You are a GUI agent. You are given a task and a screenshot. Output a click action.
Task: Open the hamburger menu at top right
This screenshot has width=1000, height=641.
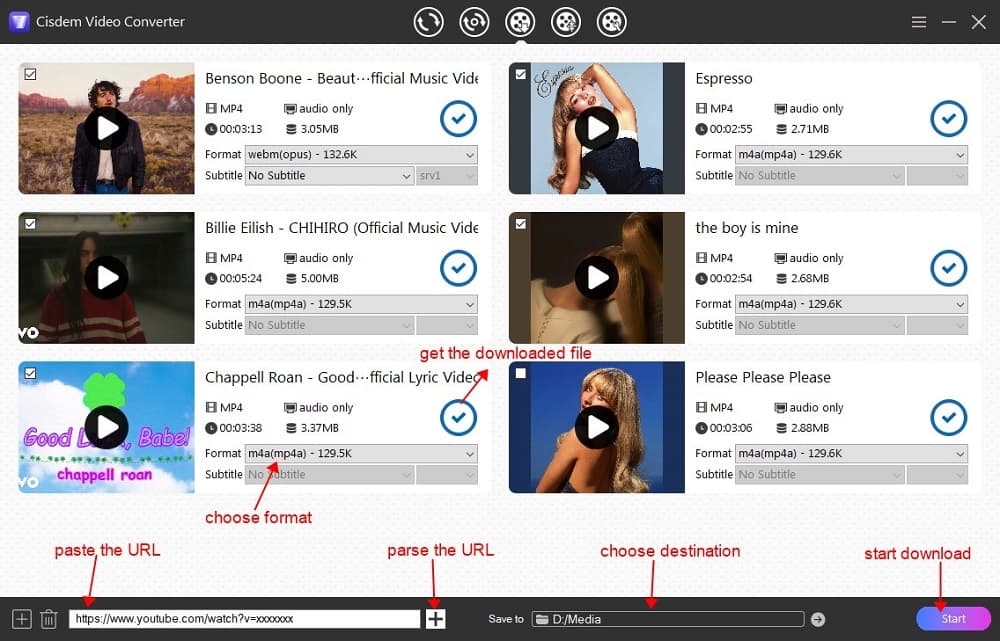click(919, 20)
